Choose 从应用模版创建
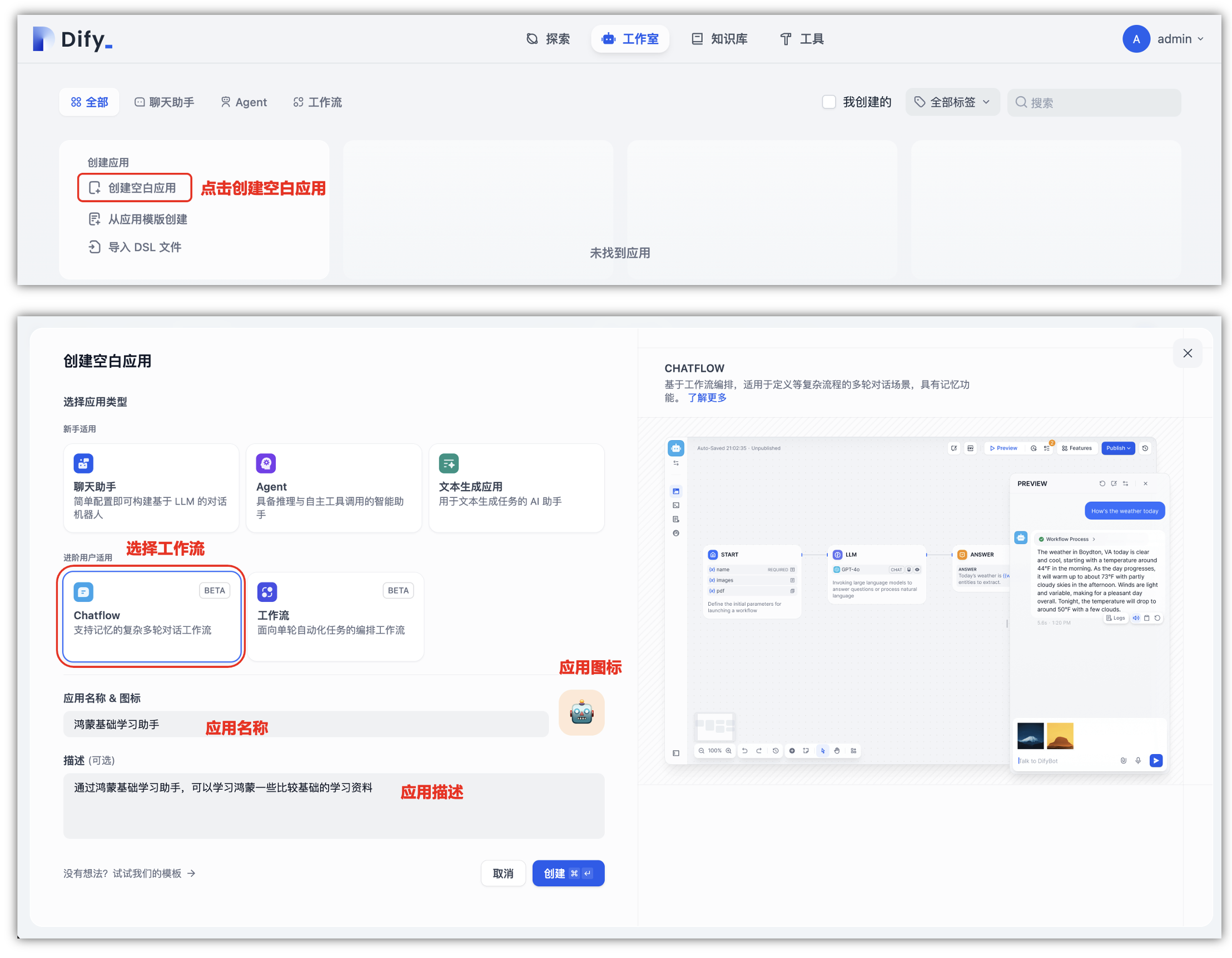 coord(138,219)
